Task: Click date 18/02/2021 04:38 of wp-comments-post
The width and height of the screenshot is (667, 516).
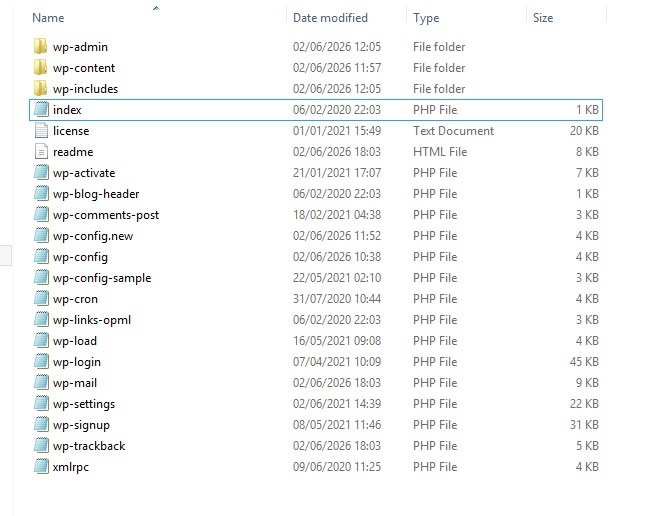Action: 337,215
